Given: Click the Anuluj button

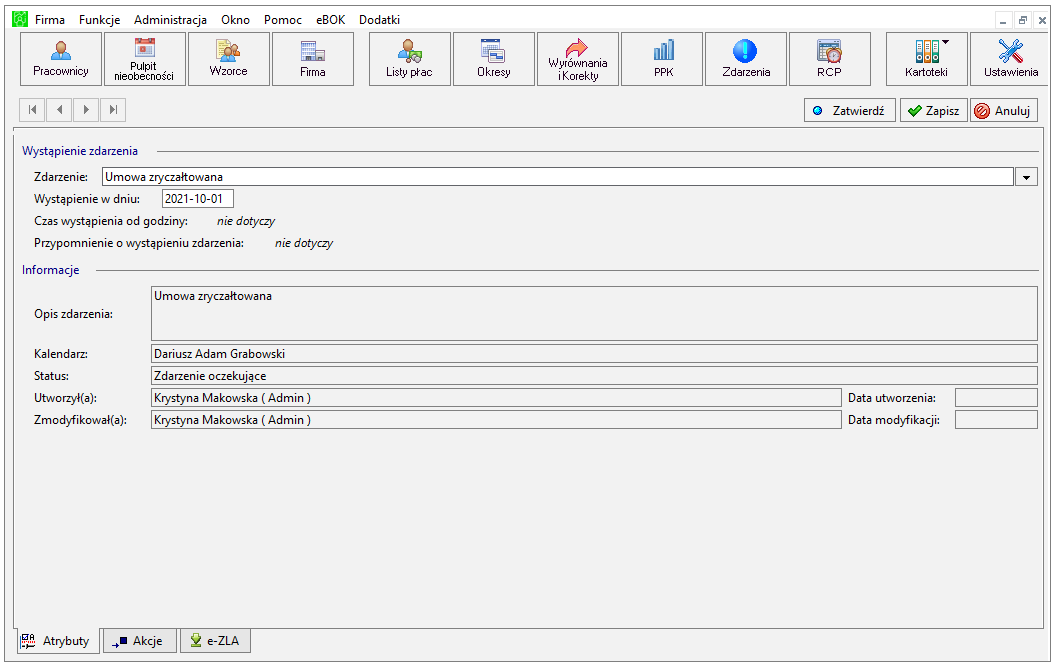Looking at the screenshot, I should pyautogui.click(x=1004, y=110).
